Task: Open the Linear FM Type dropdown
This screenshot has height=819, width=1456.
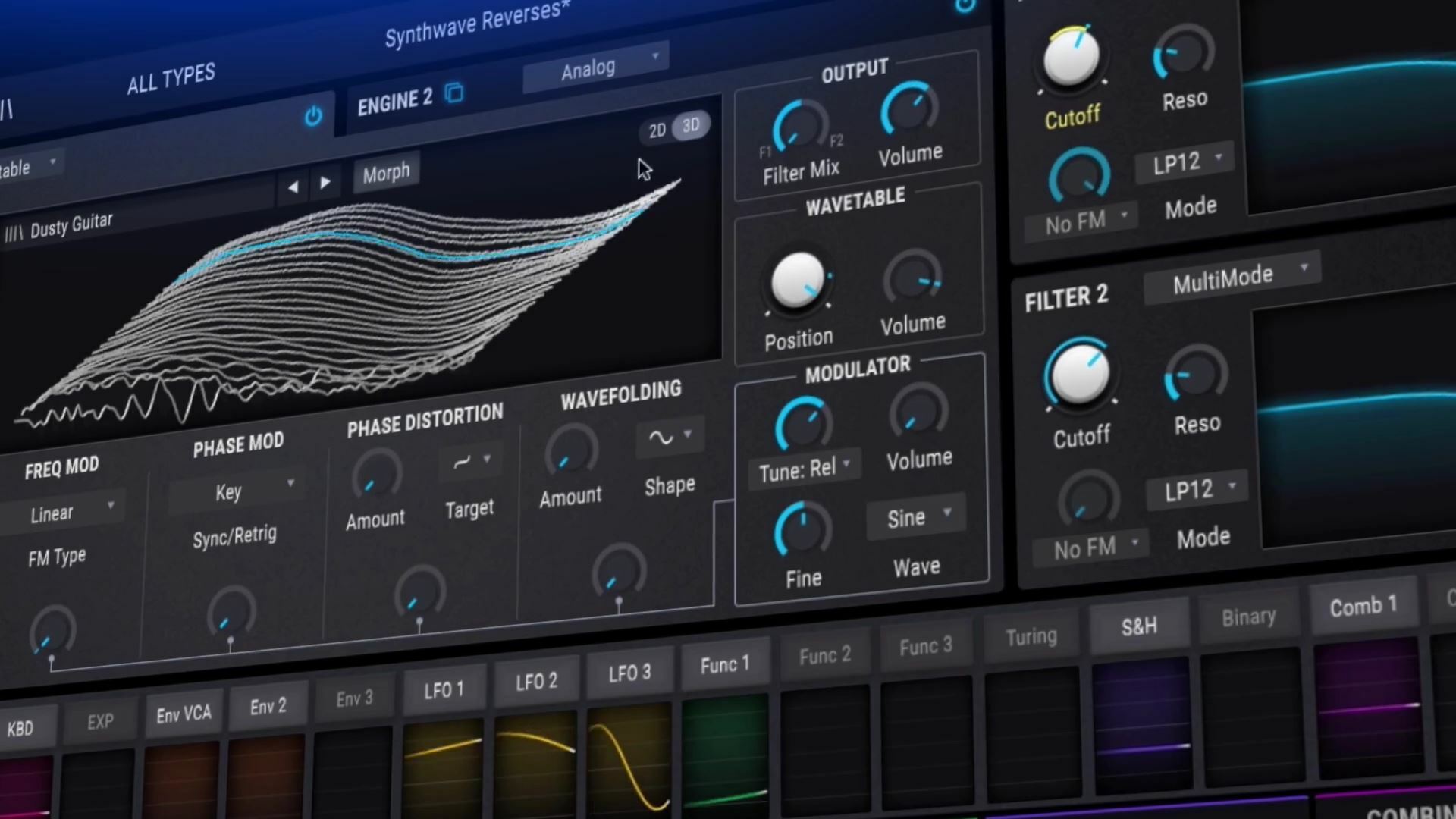Action: pyautogui.click(x=62, y=513)
